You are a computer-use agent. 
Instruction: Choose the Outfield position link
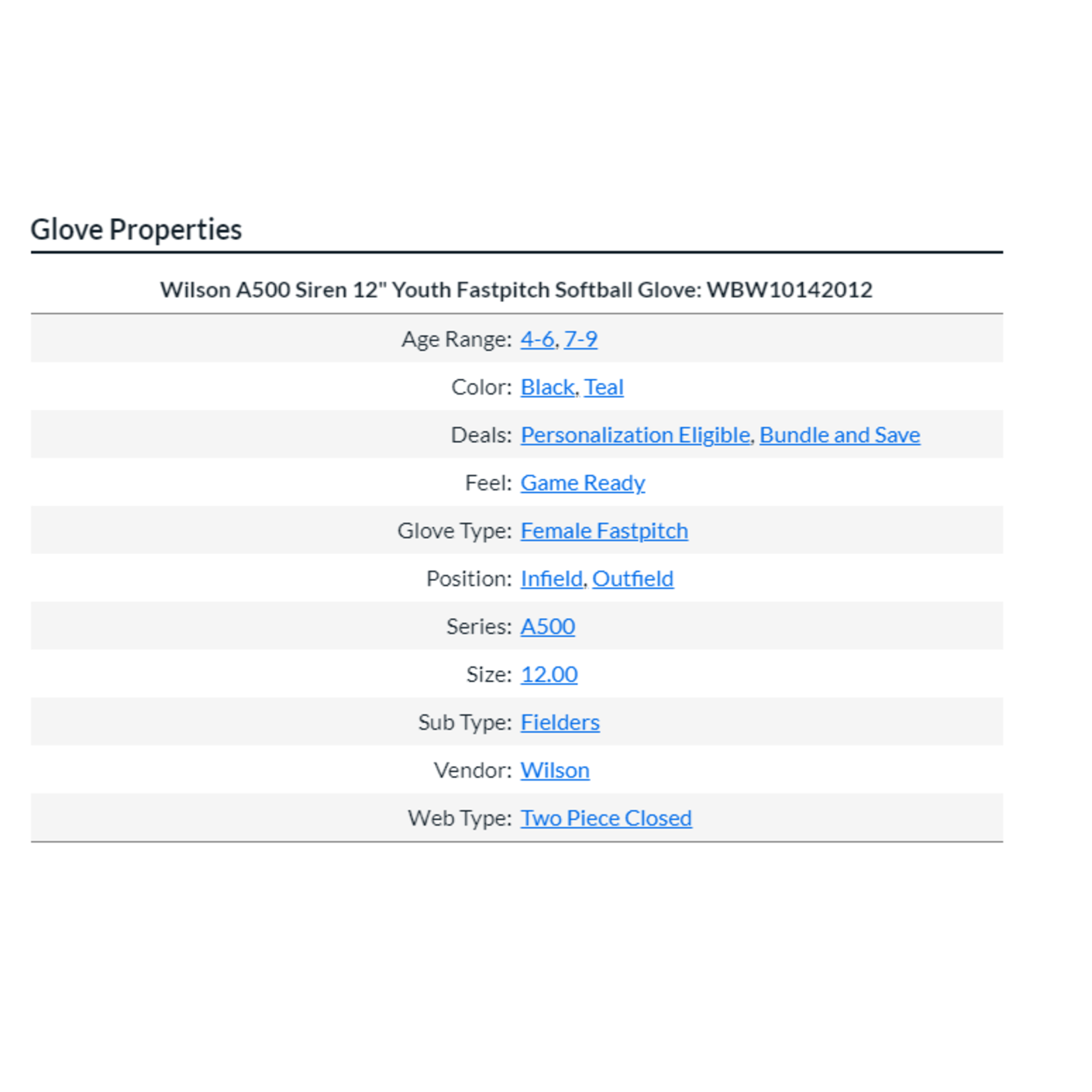[x=633, y=579]
